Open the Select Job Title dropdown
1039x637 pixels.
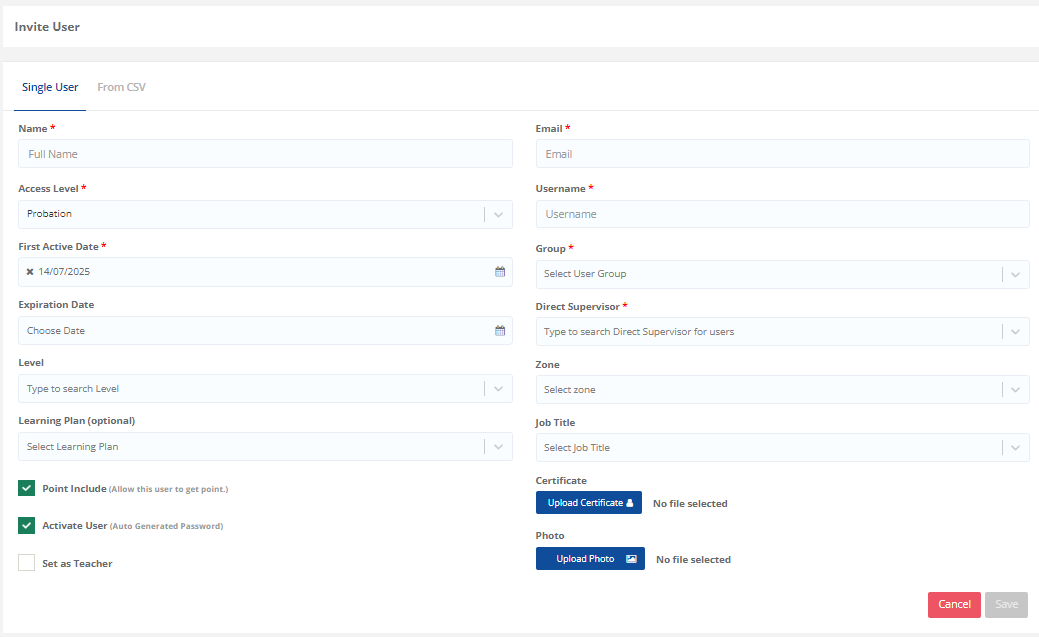[783, 447]
